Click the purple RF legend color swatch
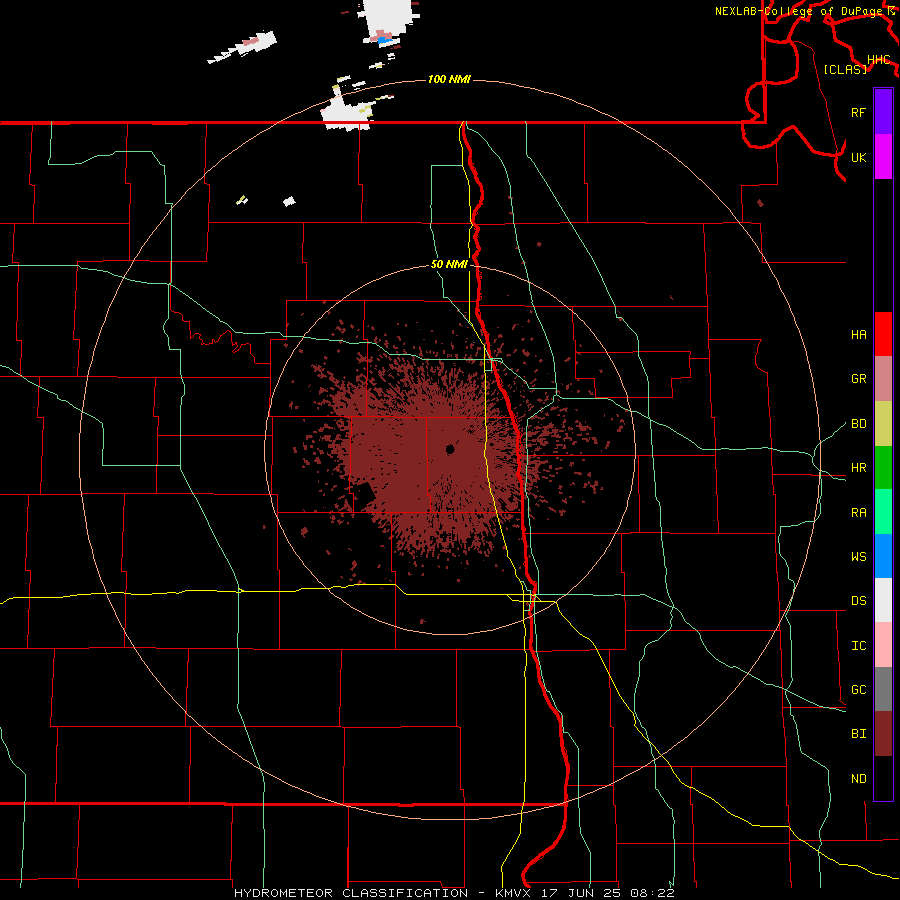This screenshot has height=900, width=900. (883, 112)
